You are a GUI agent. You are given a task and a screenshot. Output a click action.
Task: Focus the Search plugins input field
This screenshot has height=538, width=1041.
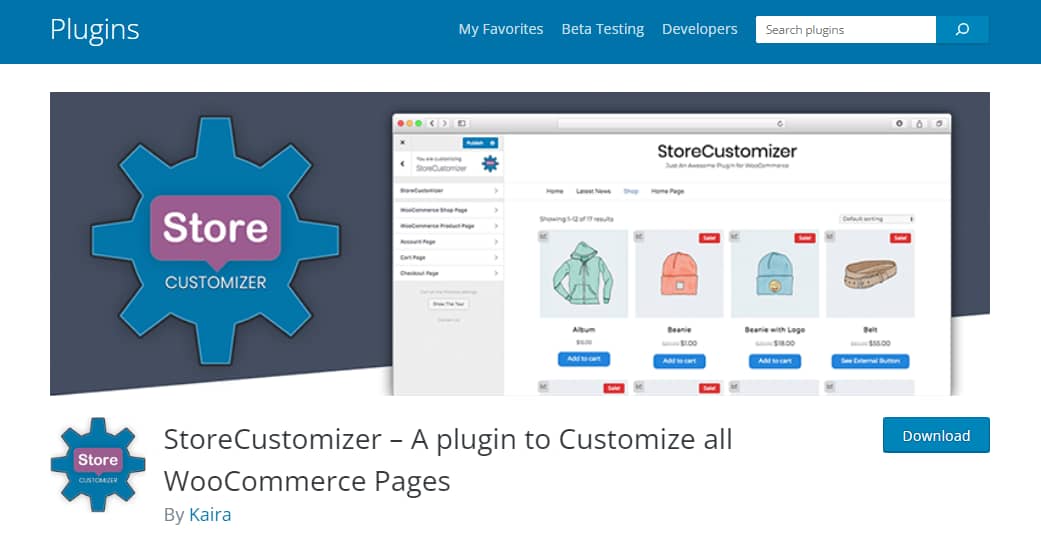[x=846, y=29]
